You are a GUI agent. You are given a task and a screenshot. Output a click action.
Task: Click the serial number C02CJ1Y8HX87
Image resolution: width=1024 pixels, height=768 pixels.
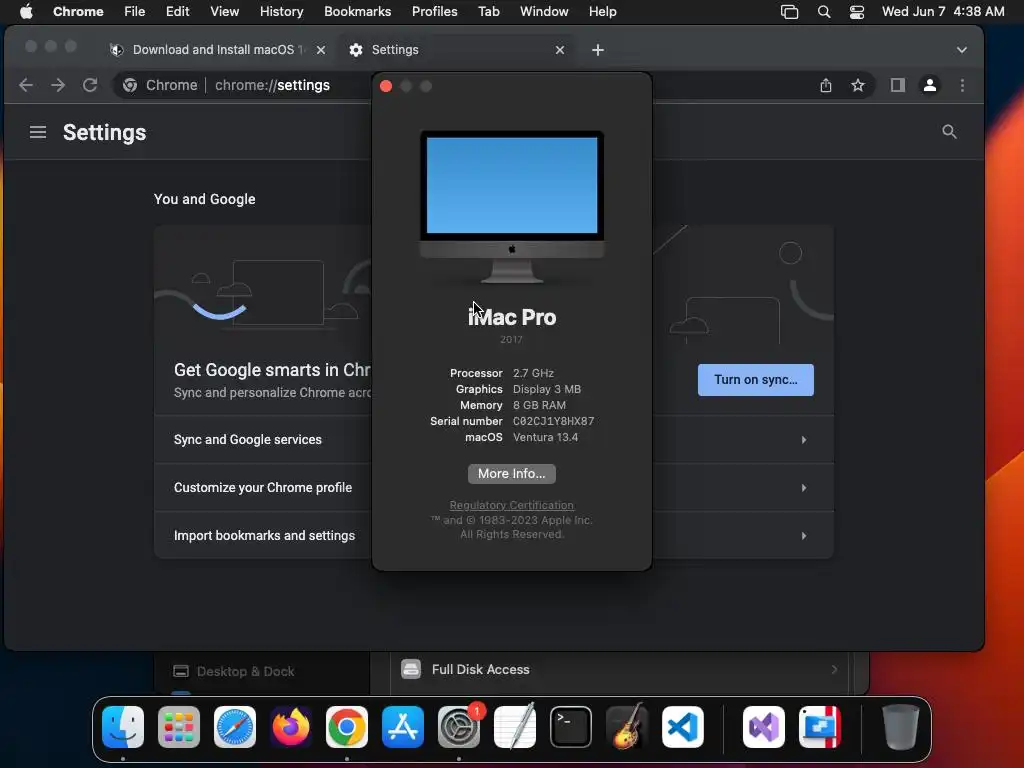[553, 421]
